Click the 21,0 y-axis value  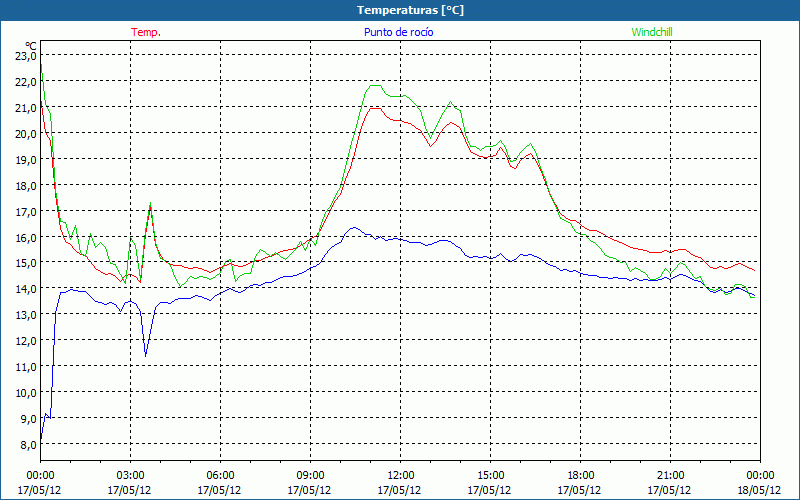(26, 108)
